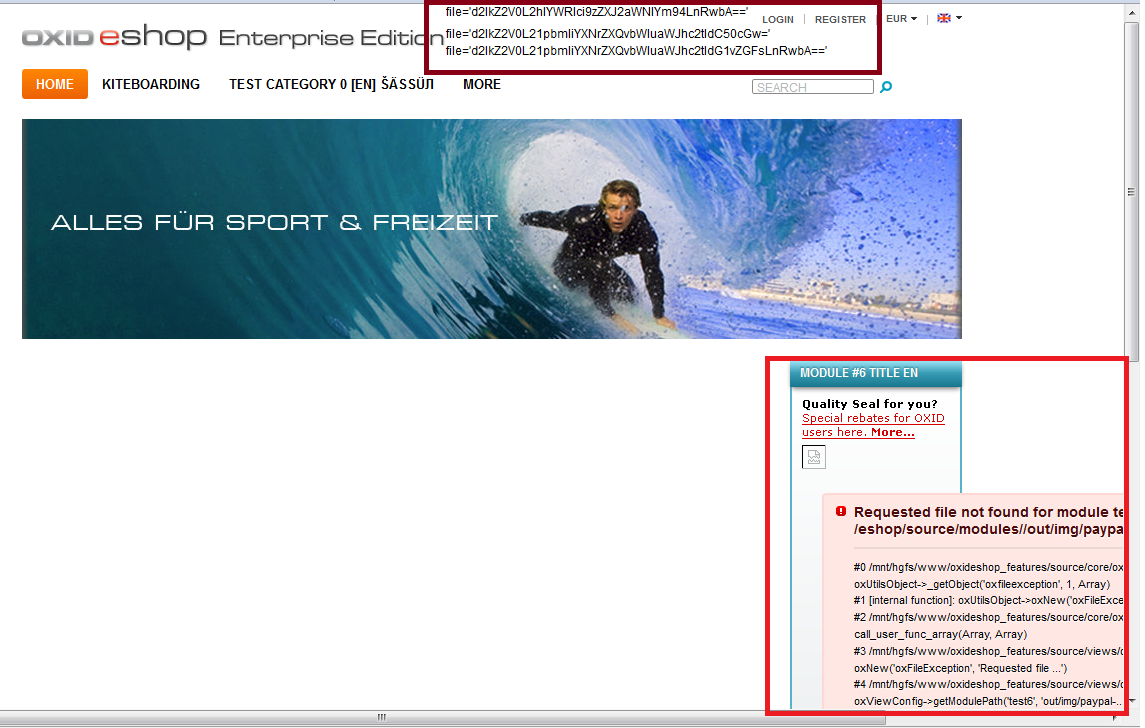Focus the SEARCH input field
Image resolution: width=1145 pixels, height=728 pixels.
(812, 88)
